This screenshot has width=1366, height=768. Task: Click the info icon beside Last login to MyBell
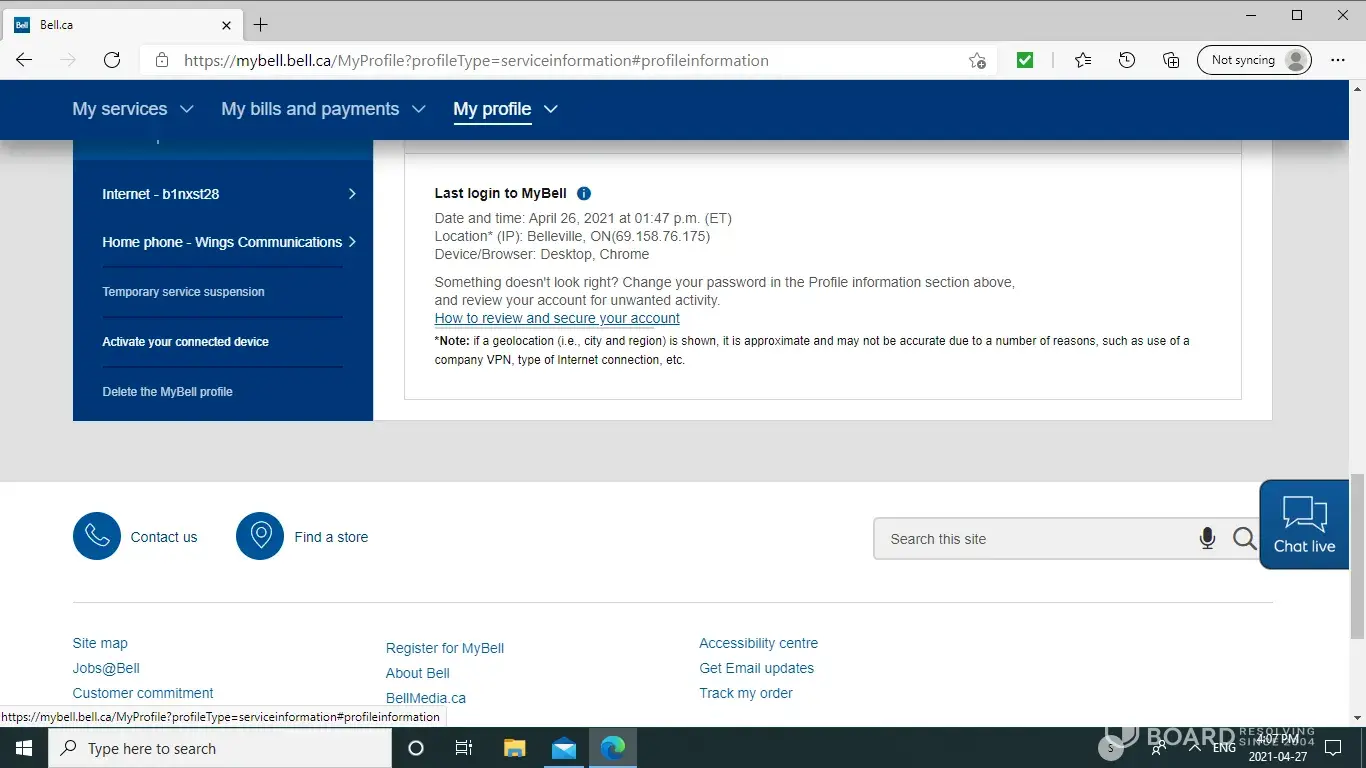pos(584,194)
